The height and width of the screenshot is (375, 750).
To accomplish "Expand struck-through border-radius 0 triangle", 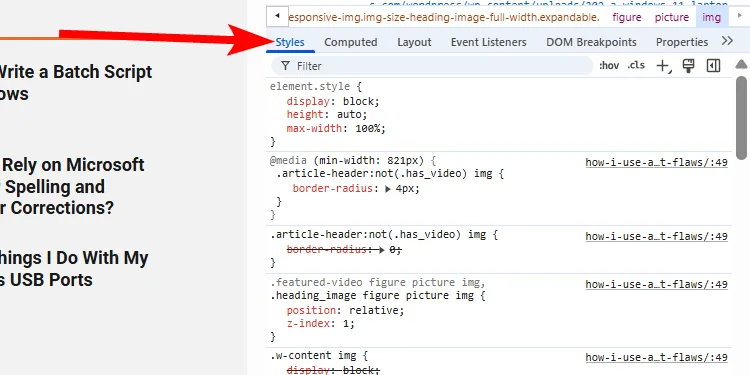I will point(381,250).
